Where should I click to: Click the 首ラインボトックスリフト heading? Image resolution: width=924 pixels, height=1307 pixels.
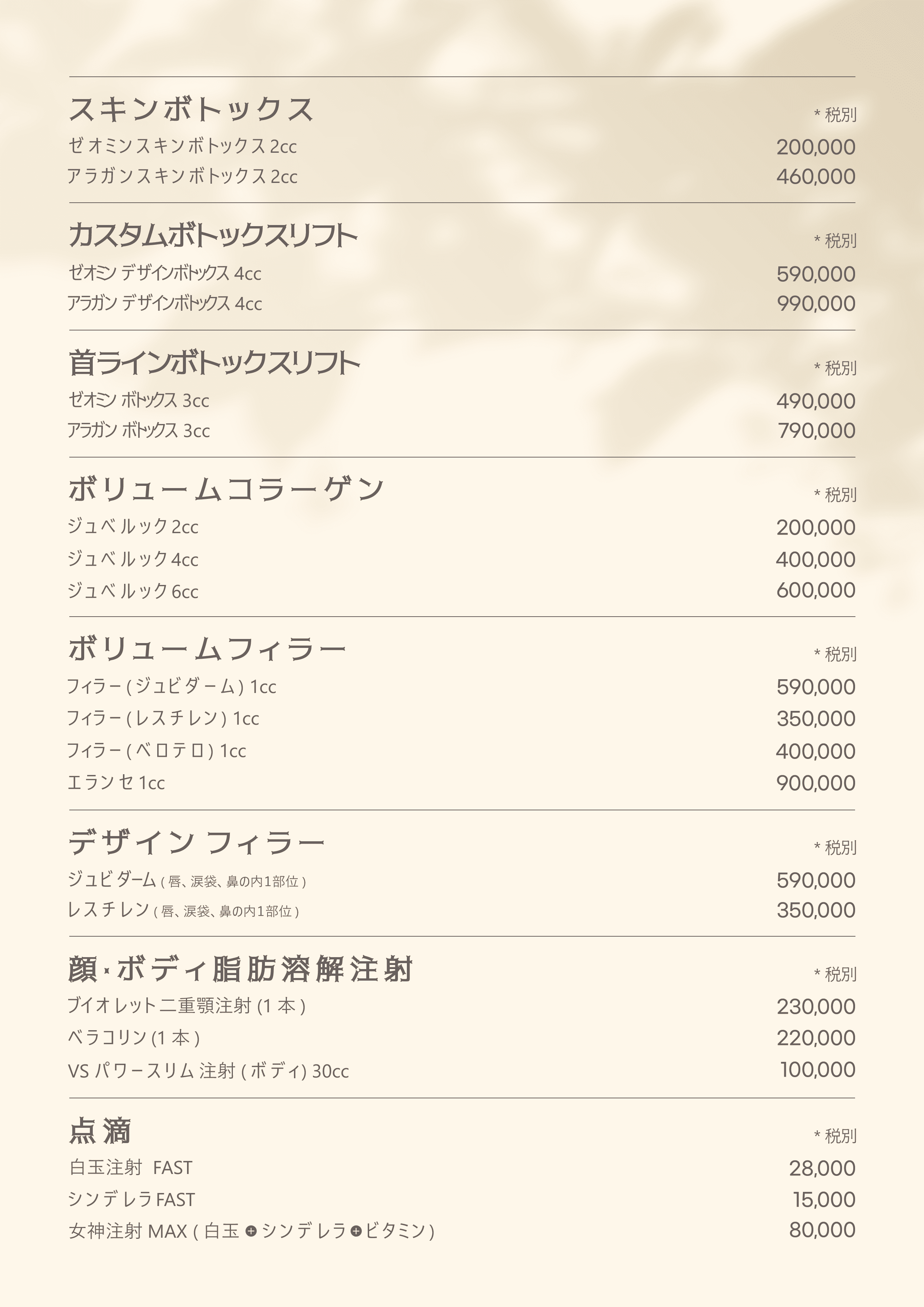tap(214, 363)
